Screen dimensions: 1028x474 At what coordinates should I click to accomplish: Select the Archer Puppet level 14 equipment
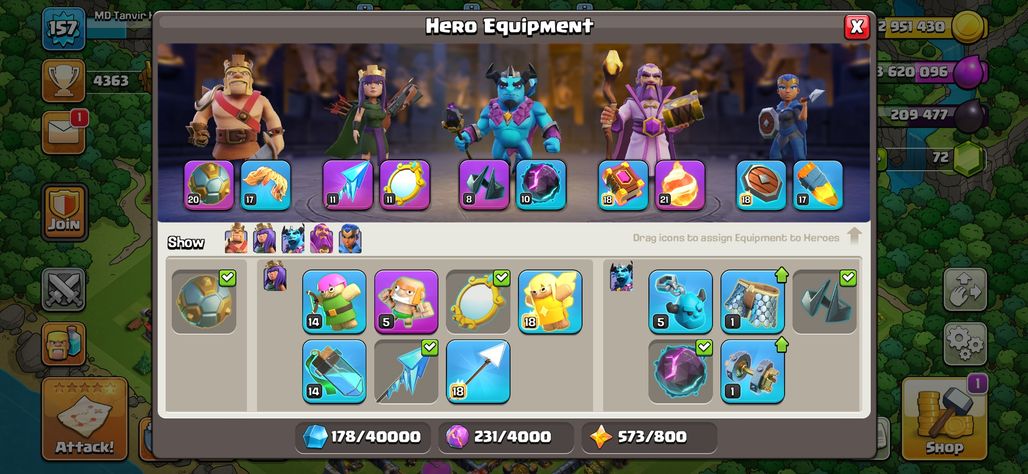coord(334,301)
